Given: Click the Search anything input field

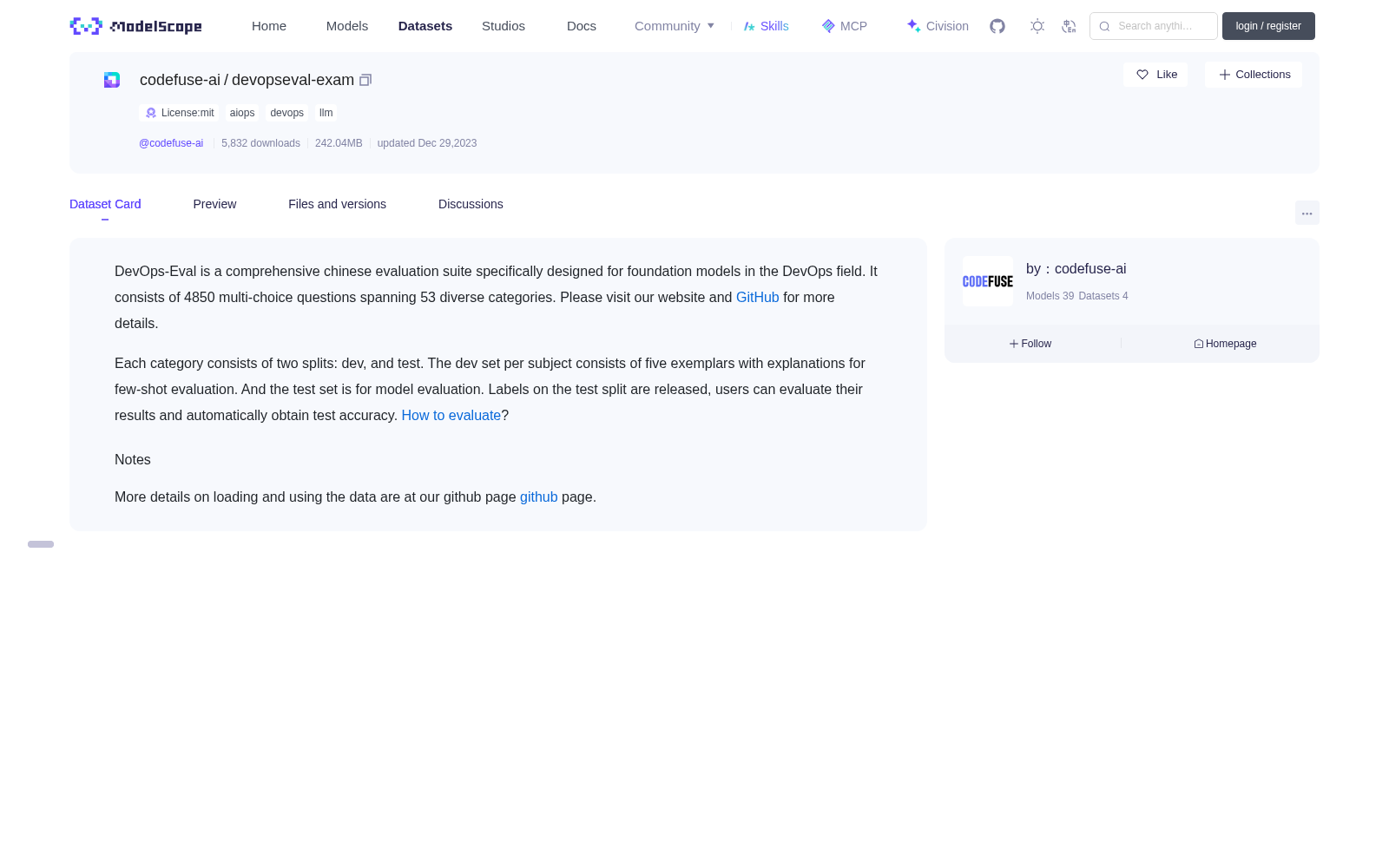Looking at the screenshot, I should click(1154, 26).
